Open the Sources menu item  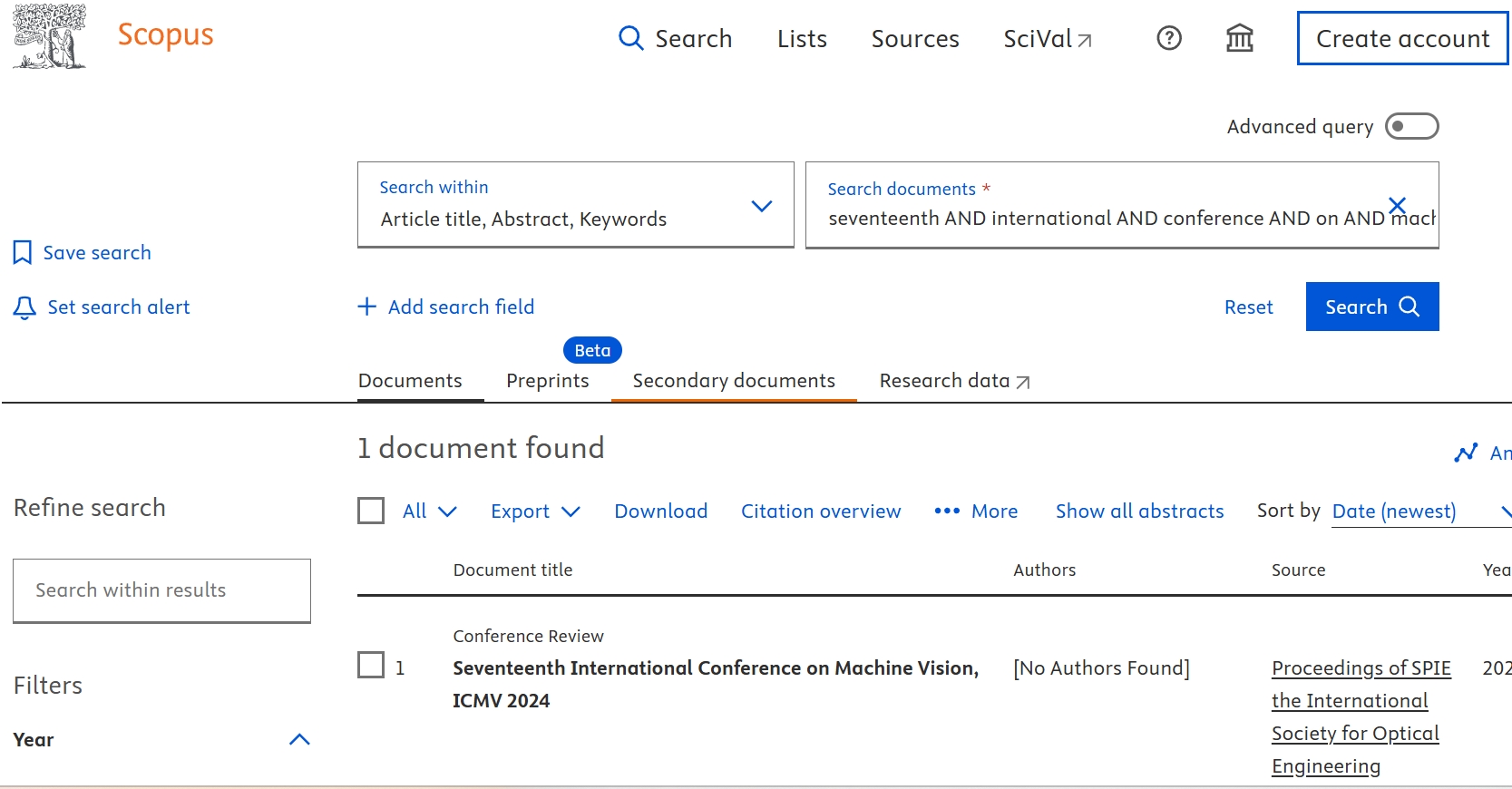[x=915, y=39]
